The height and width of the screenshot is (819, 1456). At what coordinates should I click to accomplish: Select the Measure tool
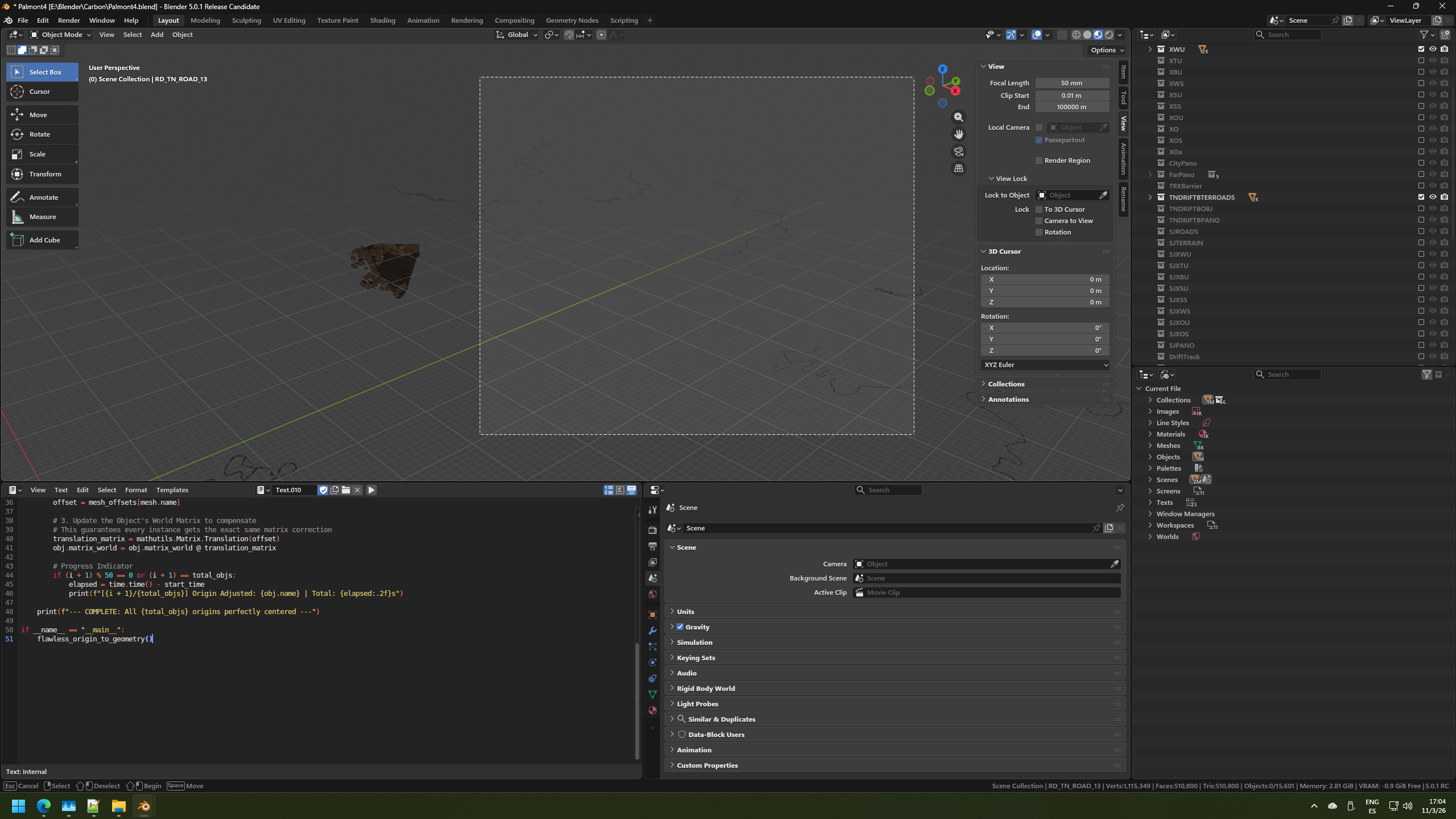click(x=42, y=217)
